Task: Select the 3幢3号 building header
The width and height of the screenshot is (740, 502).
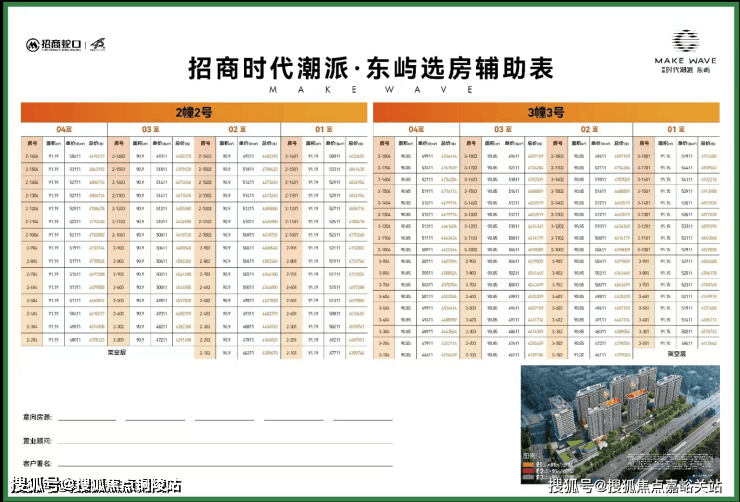Action: click(546, 112)
